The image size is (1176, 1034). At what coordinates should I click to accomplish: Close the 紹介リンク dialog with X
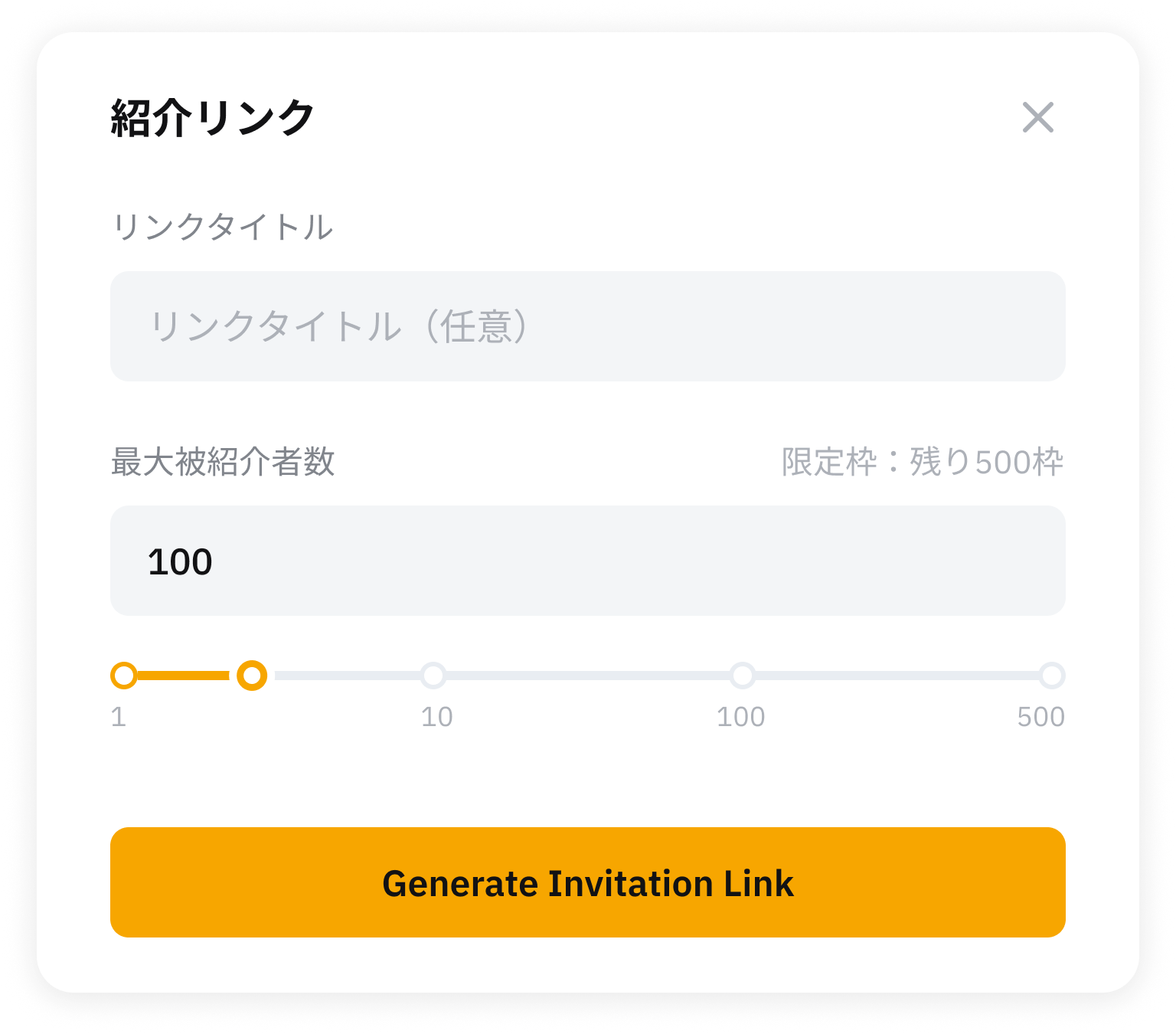(1037, 117)
